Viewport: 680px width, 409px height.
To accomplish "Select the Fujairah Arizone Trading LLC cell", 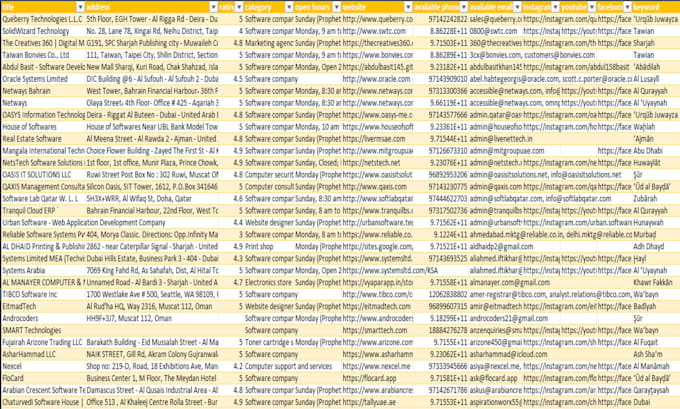I will (42, 342).
